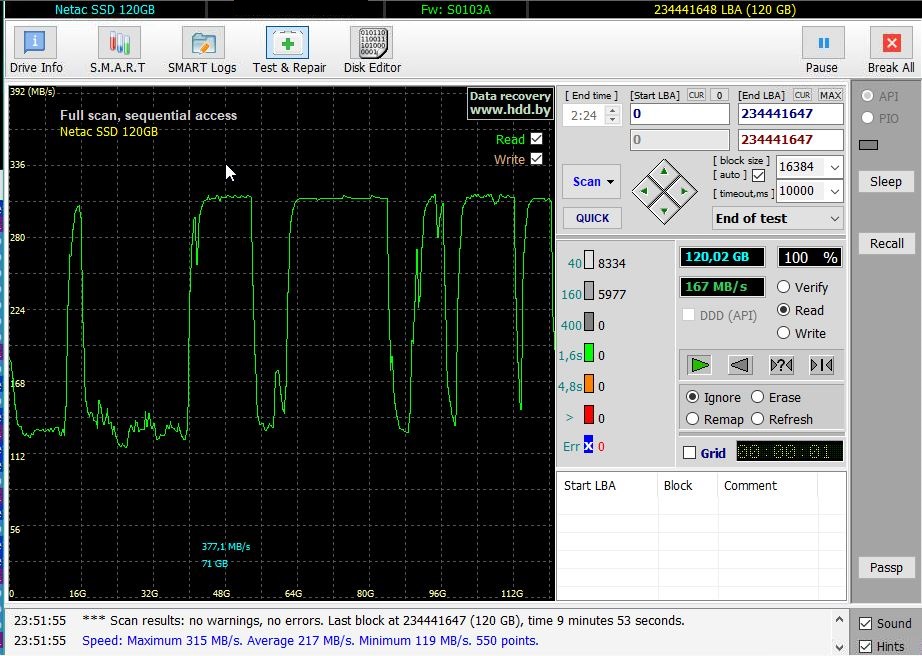Click the Sleep button

pyautogui.click(x=886, y=182)
